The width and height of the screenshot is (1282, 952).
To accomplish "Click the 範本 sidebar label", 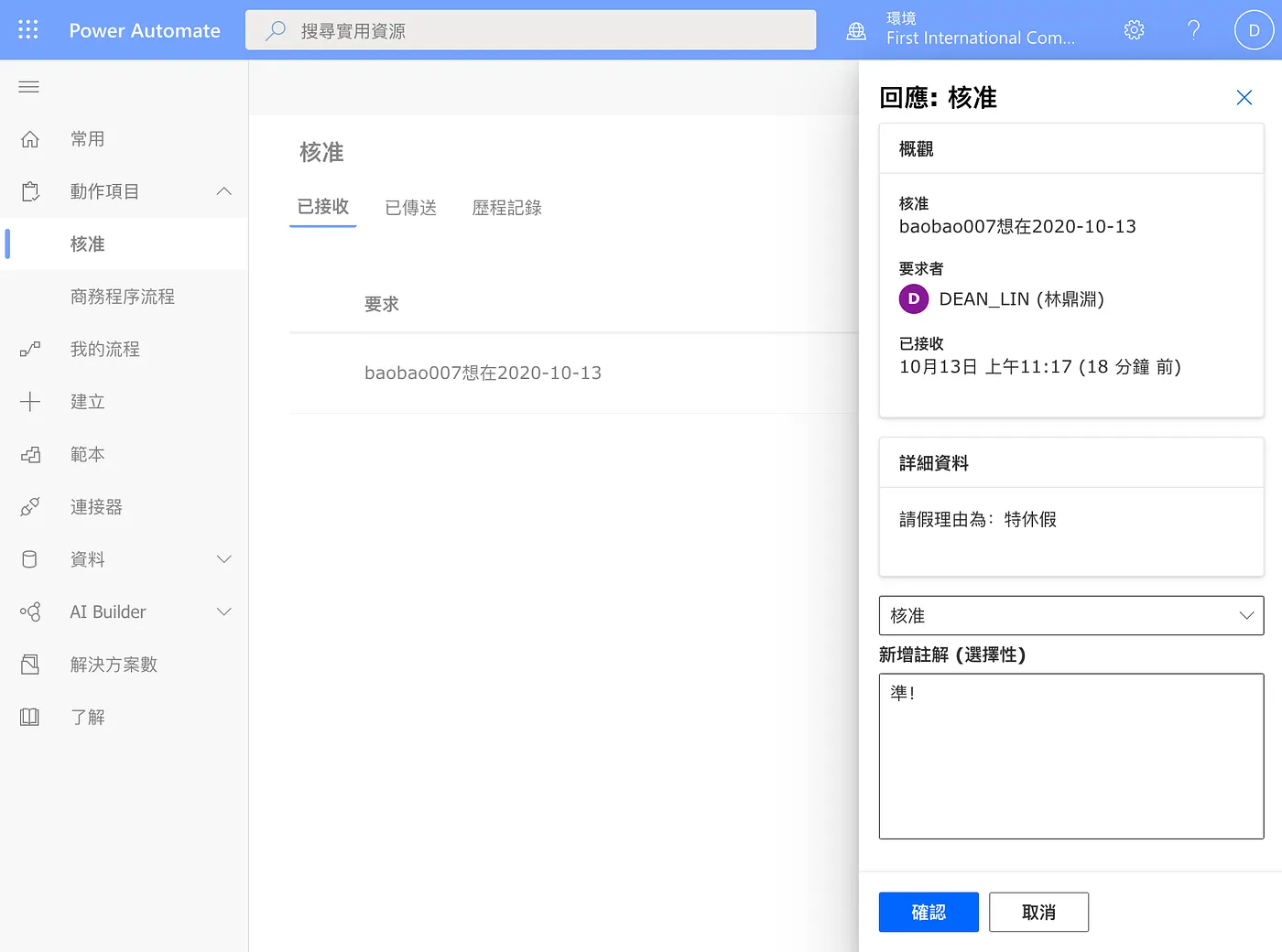I will (x=88, y=454).
